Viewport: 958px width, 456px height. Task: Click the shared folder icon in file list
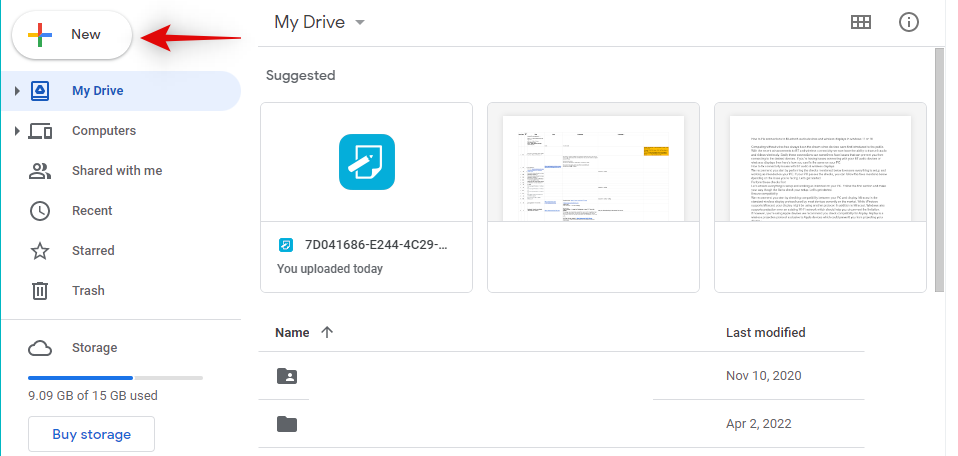[287, 376]
